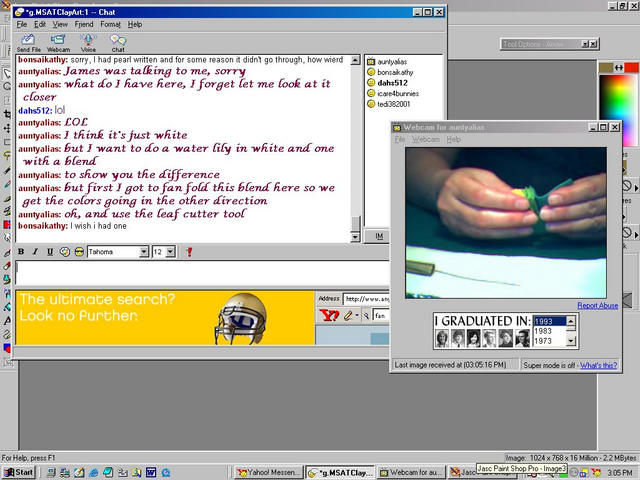Click the swap colors arrow in the color palette
The height and width of the screenshot is (480, 640).
point(619,68)
